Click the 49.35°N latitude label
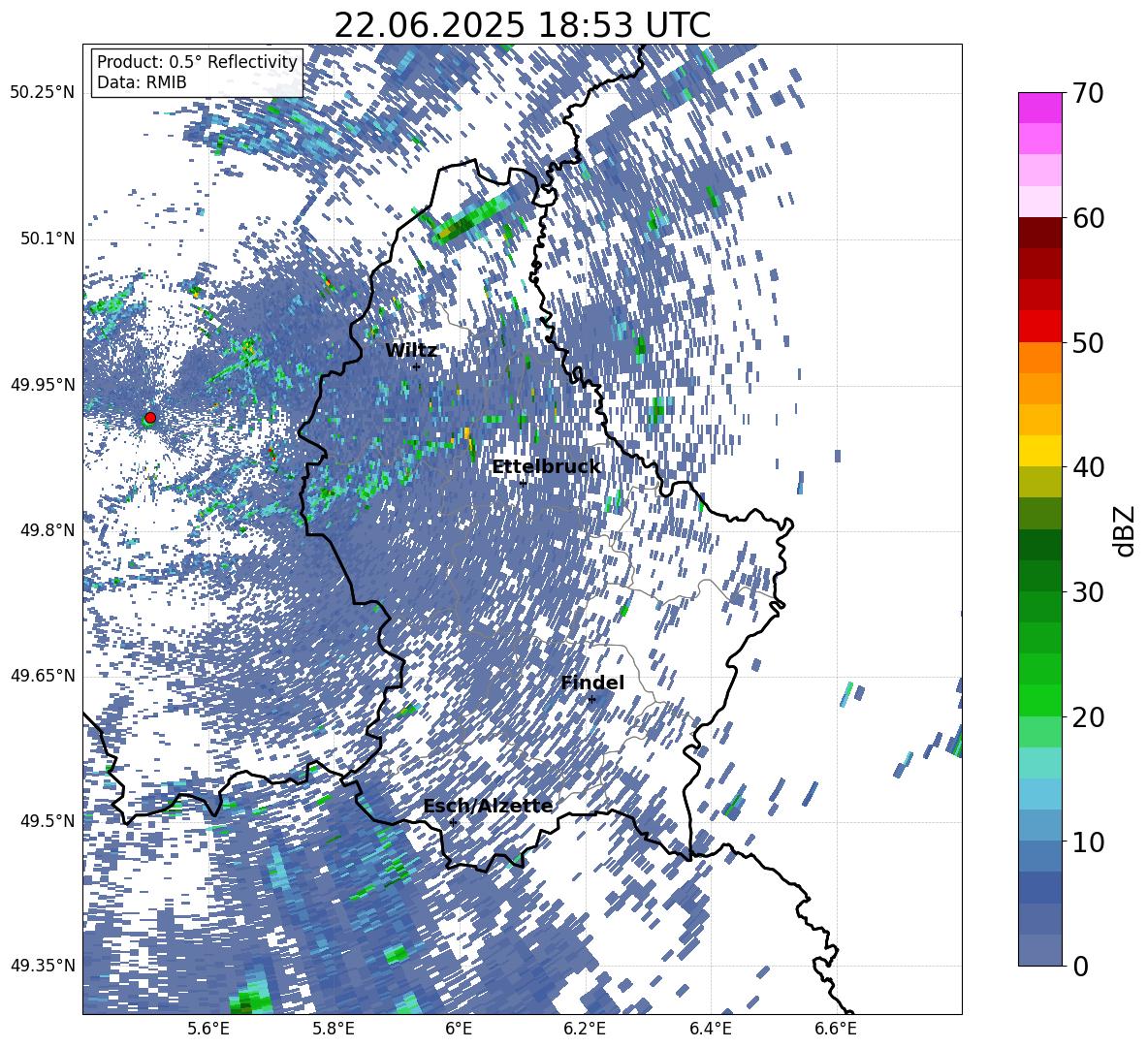Screen dimensions: 1148x1048 point(43,966)
